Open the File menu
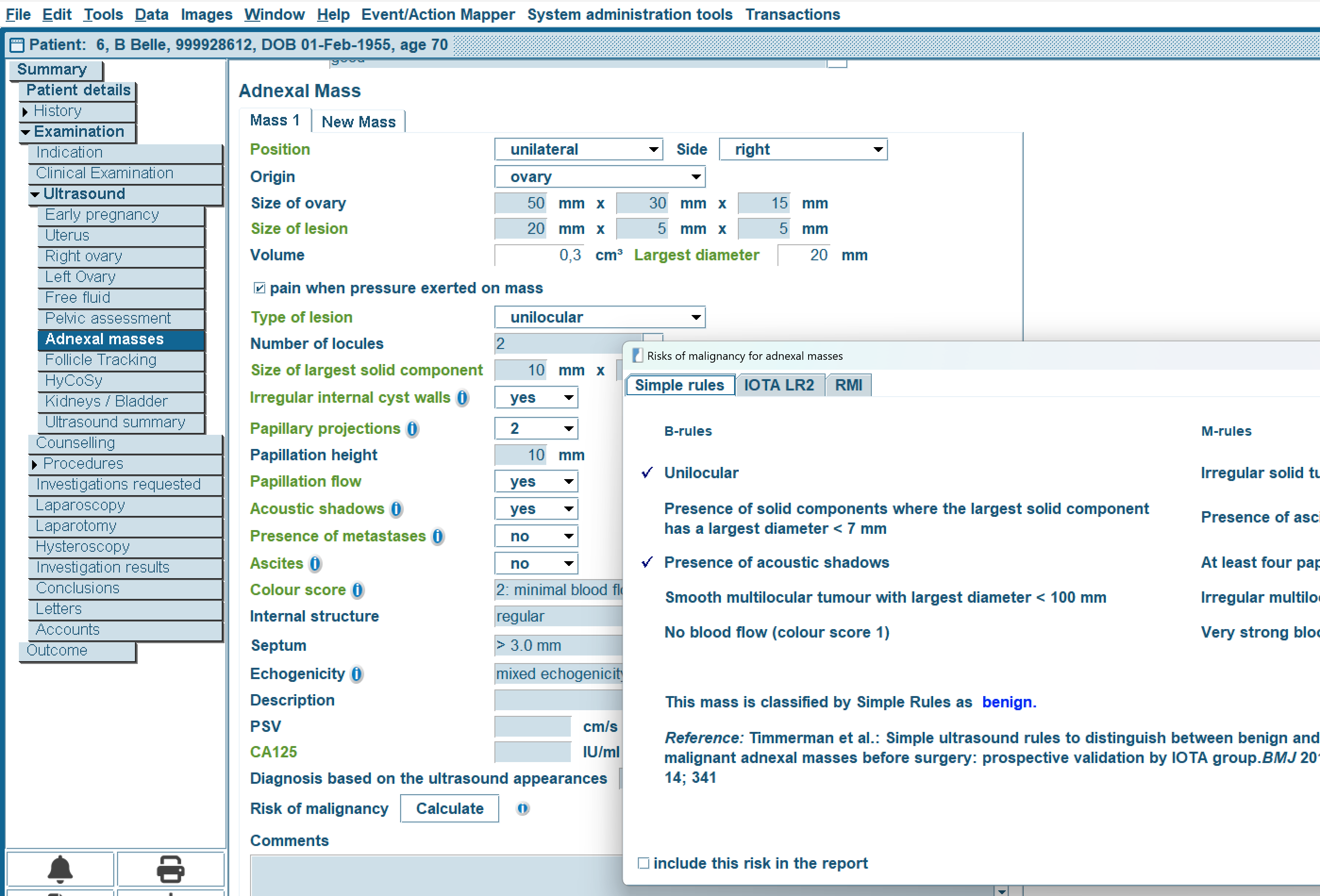 tap(17, 14)
